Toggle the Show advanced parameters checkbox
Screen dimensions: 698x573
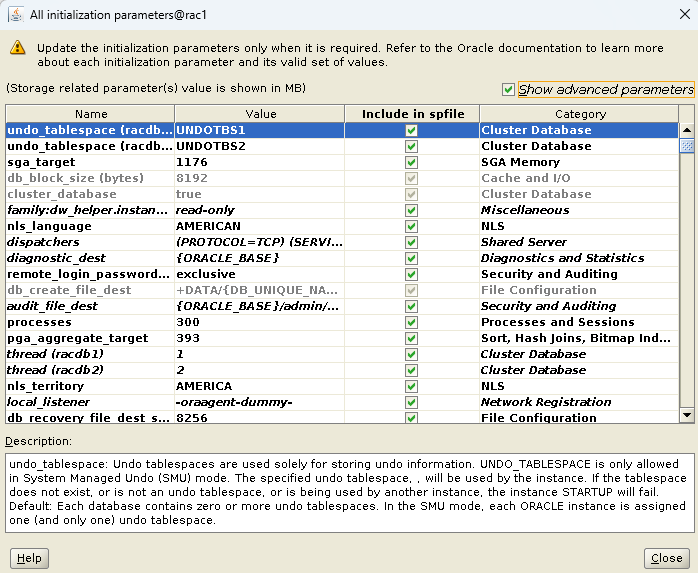[x=508, y=89]
